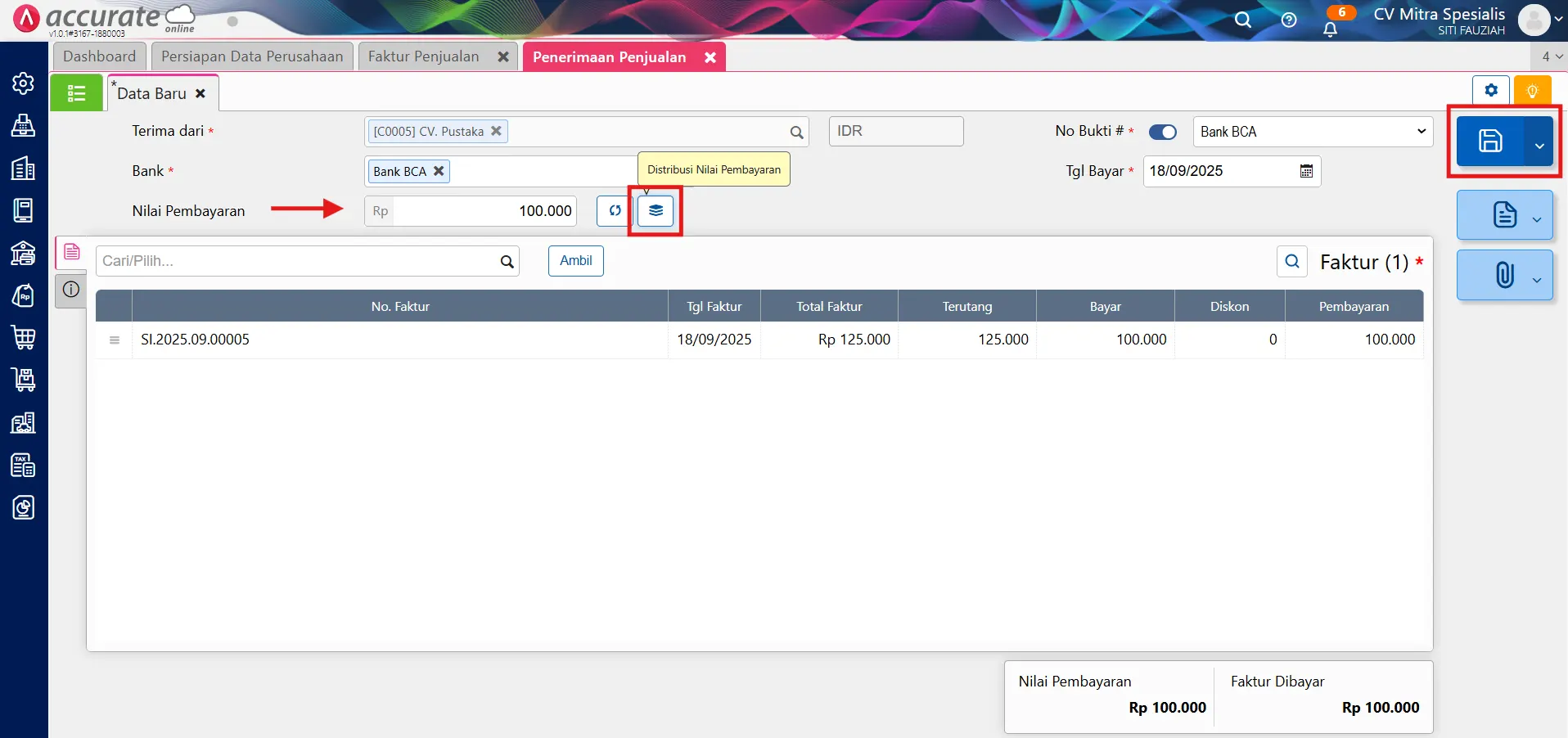
Task: Switch to the Dashboard tab
Action: point(99,56)
